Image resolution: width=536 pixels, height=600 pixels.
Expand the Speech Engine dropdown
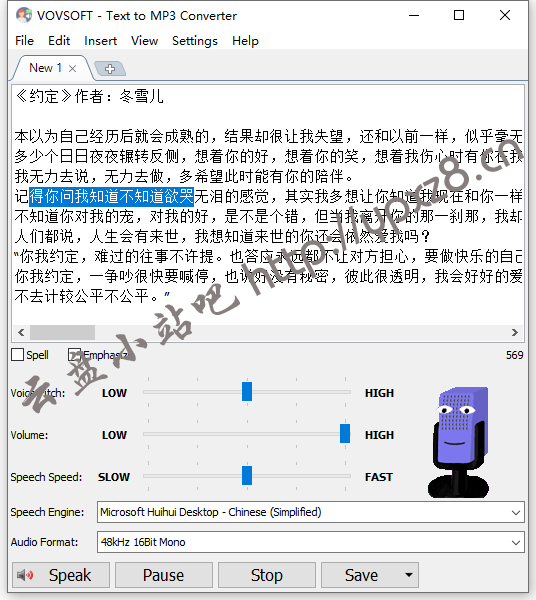pyautogui.click(x=516, y=512)
